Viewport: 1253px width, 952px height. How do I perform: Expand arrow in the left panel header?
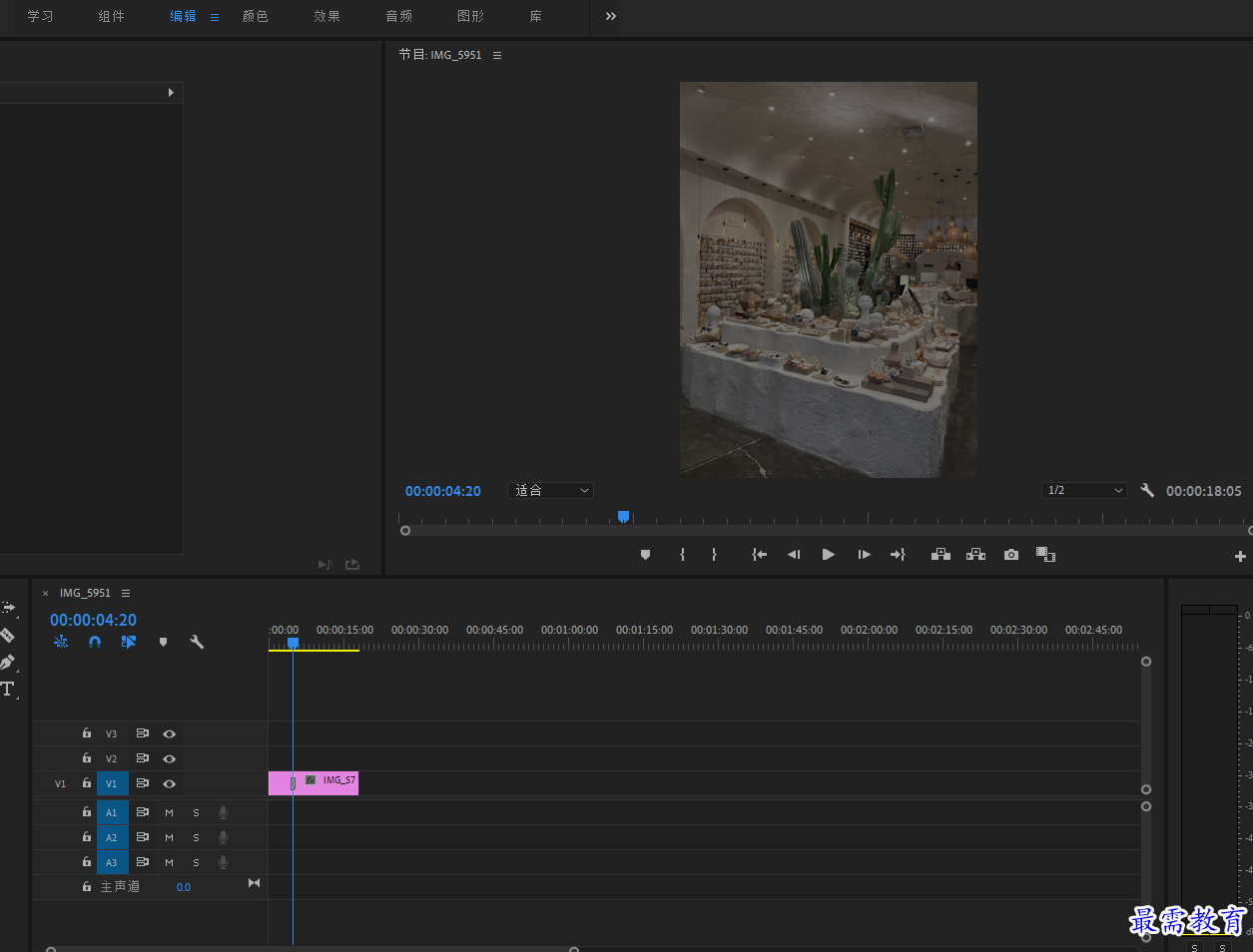click(171, 92)
